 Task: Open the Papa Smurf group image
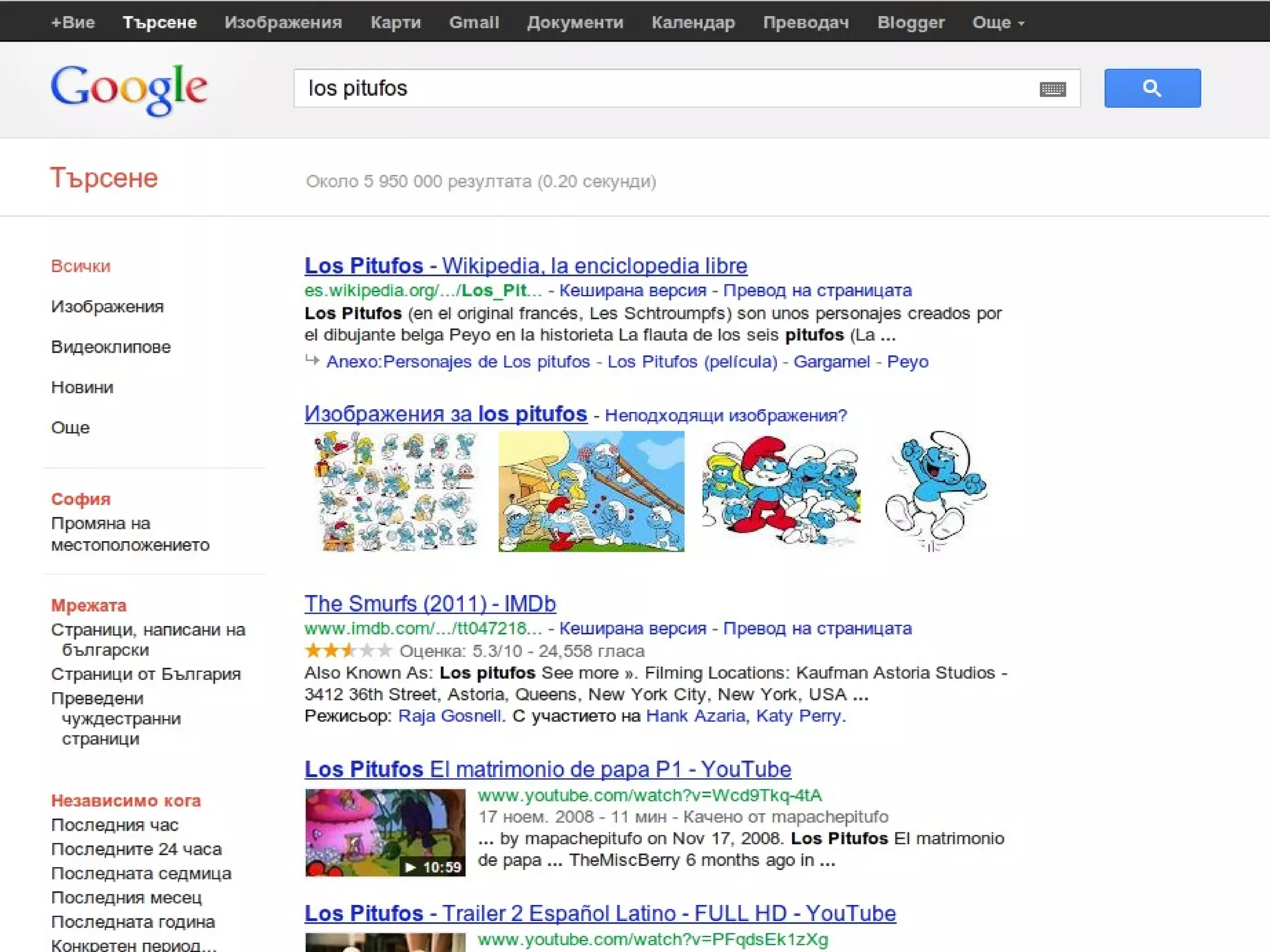[x=781, y=491]
